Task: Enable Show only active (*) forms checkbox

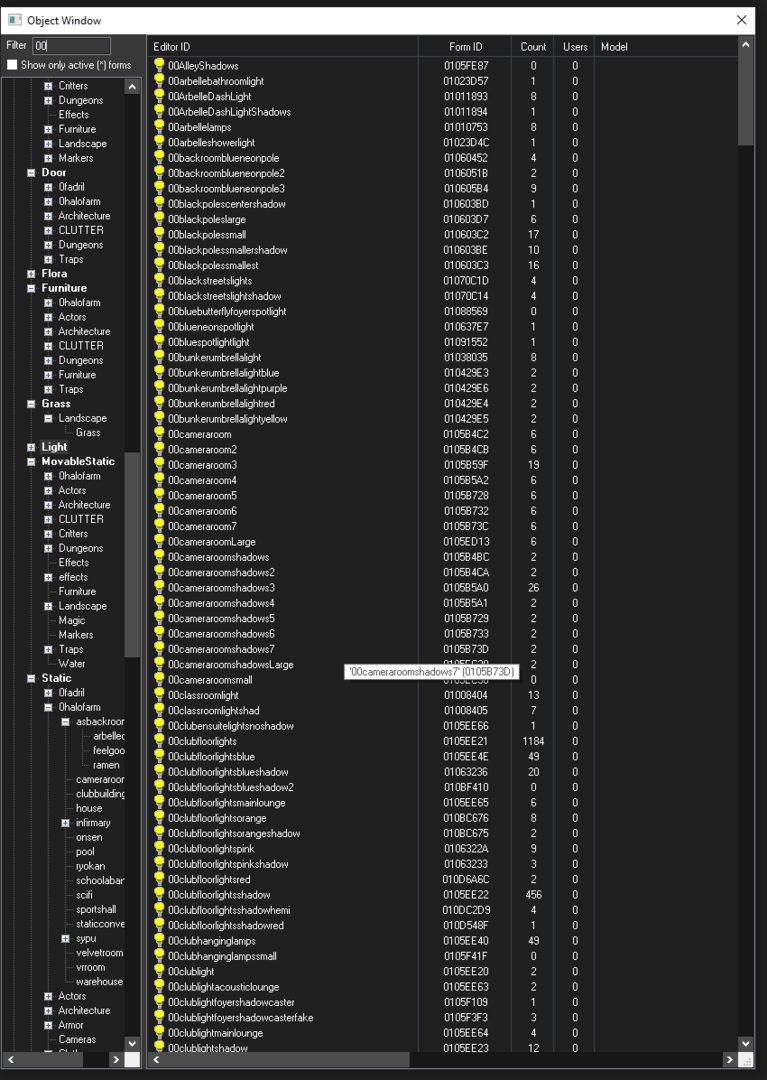Action: tap(12, 65)
